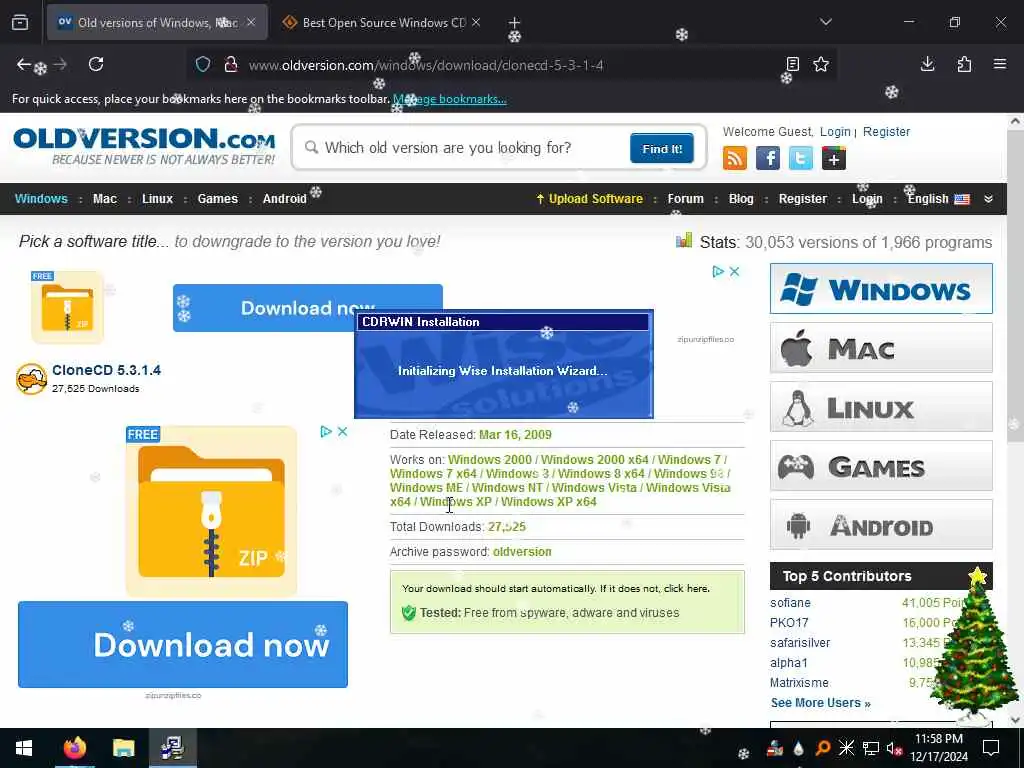This screenshot has height=768, width=1024.
Task: Close the top ad with X icon
Action: coord(735,271)
